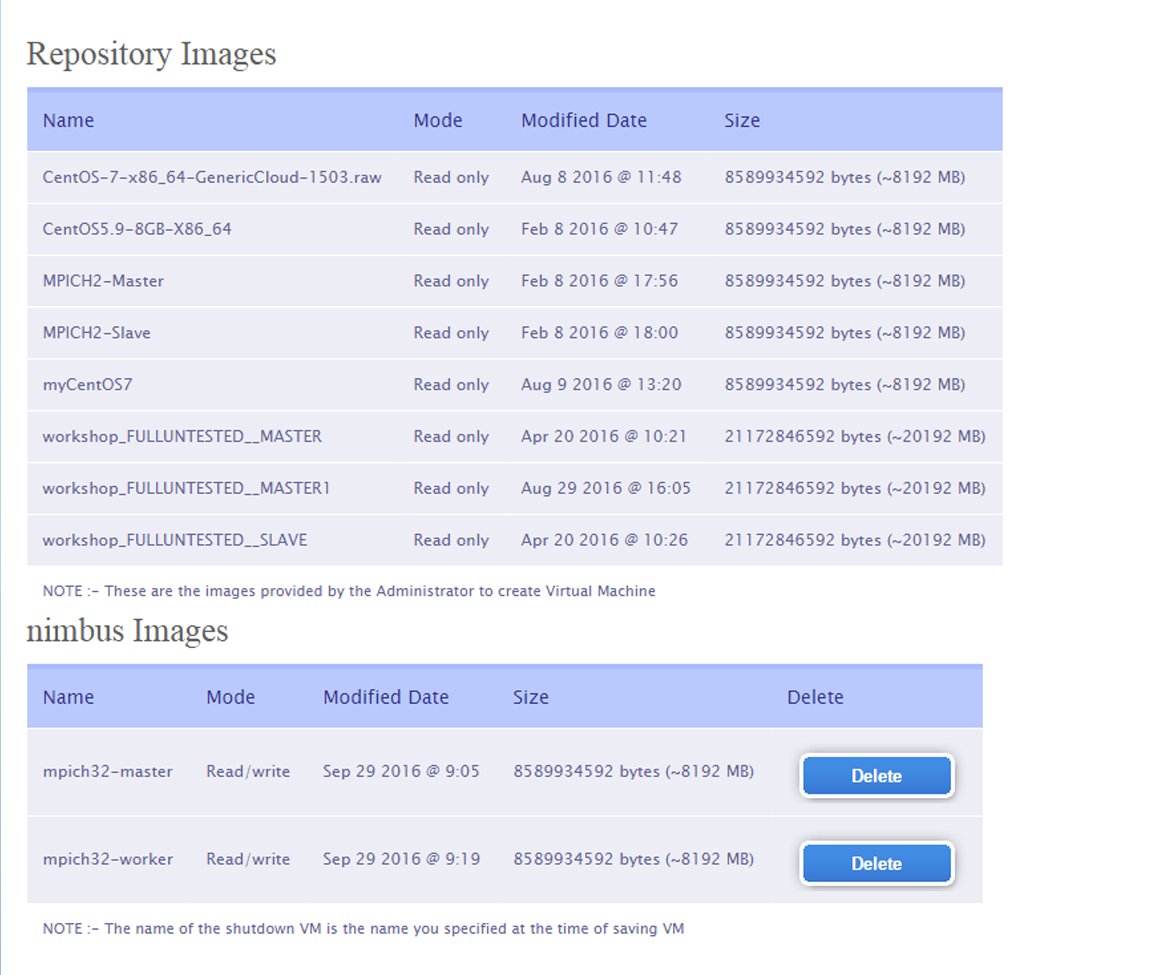Select workshop_FULLUNTESTED__MASTER image name
The height and width of the screenshot is (975, 1154).
pyautogui.click(x=182, y=437)
